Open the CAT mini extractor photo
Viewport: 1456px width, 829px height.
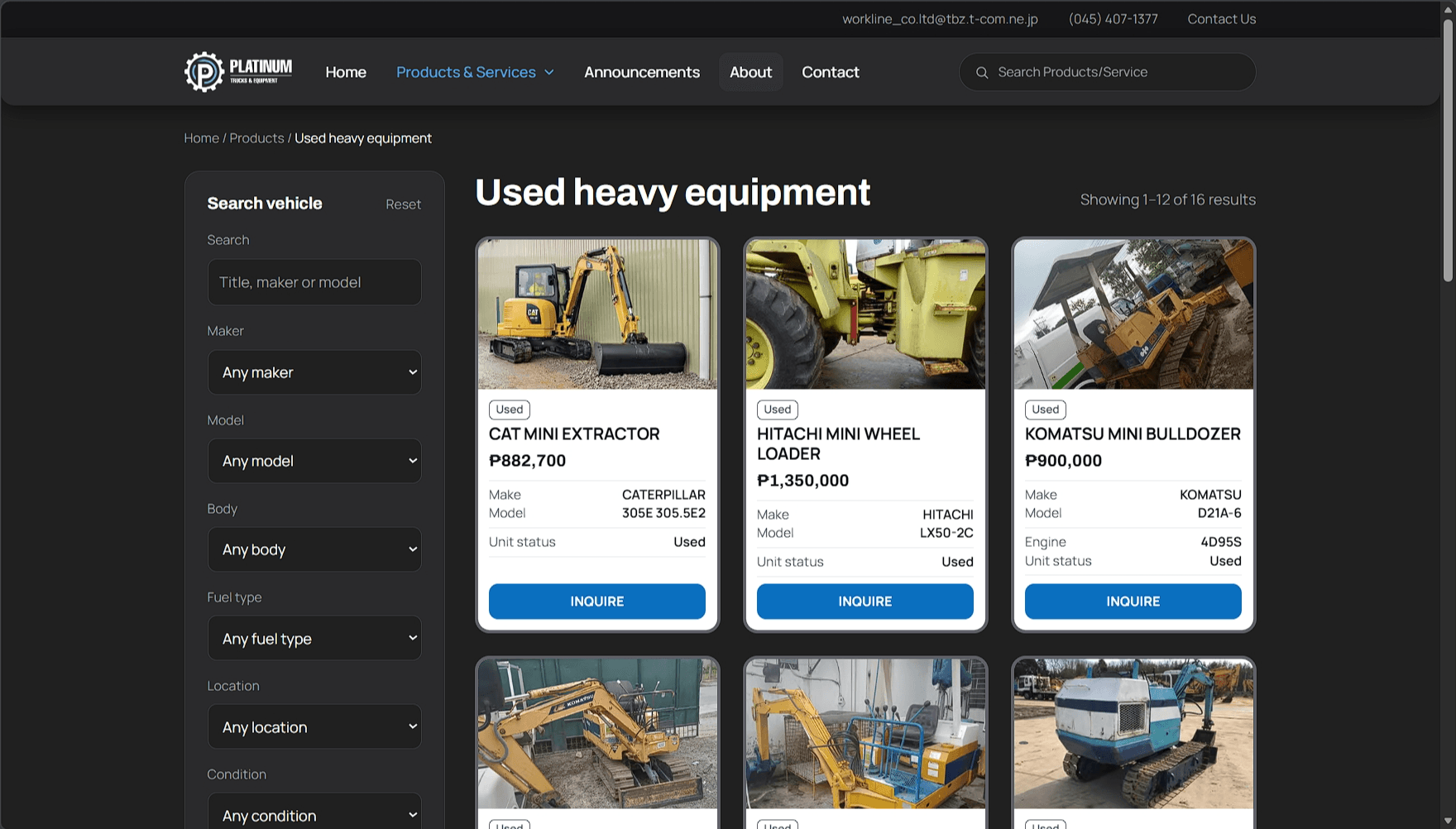pyautogui.click(x=597, y=314)
